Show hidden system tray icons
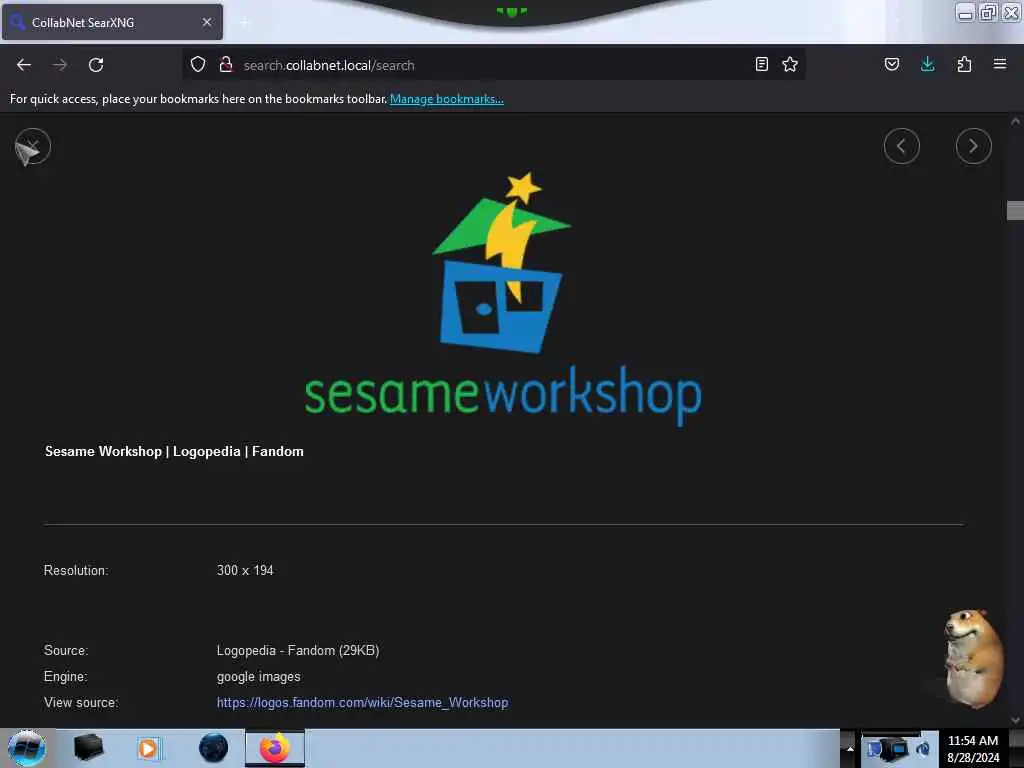Viewport: 1024px width, 768px height. coord(850,748)
